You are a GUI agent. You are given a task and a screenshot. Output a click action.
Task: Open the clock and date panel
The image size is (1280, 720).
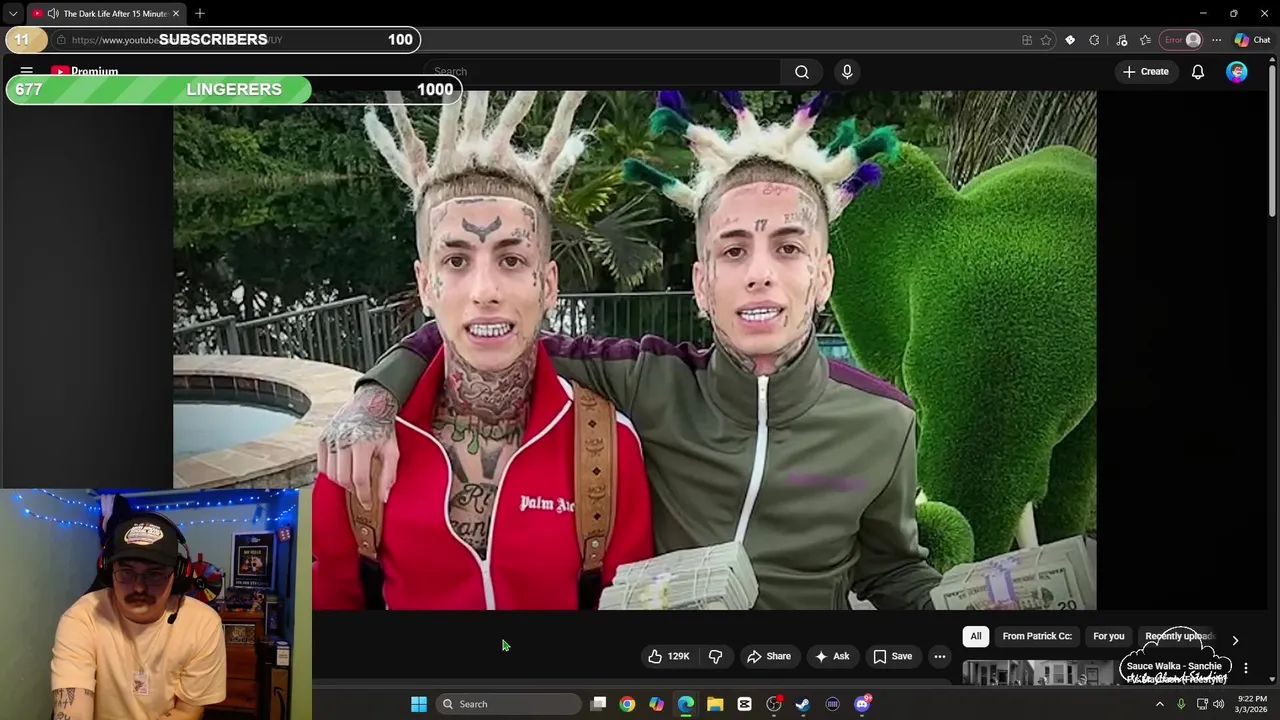click(x=1251, y=704)
